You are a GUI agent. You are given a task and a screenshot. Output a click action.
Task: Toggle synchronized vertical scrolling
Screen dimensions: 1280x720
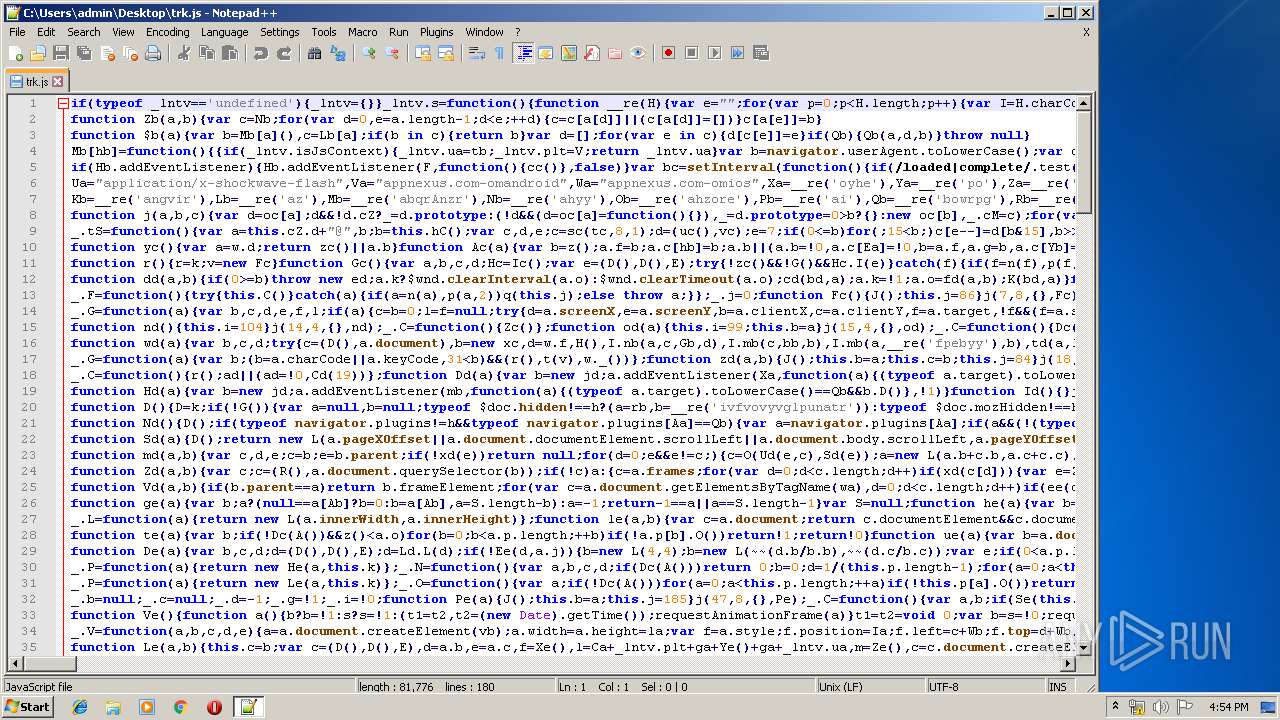click(x=423, y=53)
